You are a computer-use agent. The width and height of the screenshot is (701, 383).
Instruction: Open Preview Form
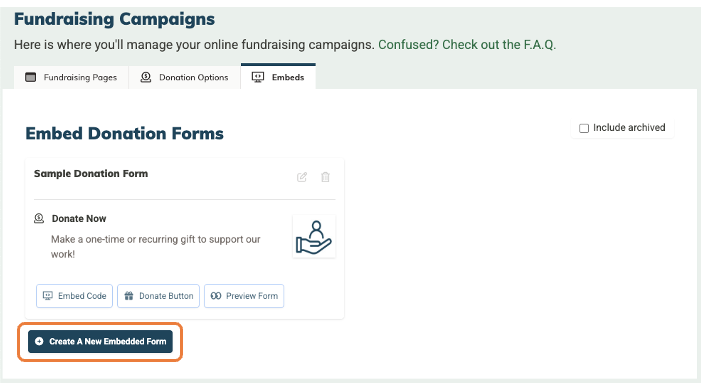pyautogui.click(x=244, y=296)
